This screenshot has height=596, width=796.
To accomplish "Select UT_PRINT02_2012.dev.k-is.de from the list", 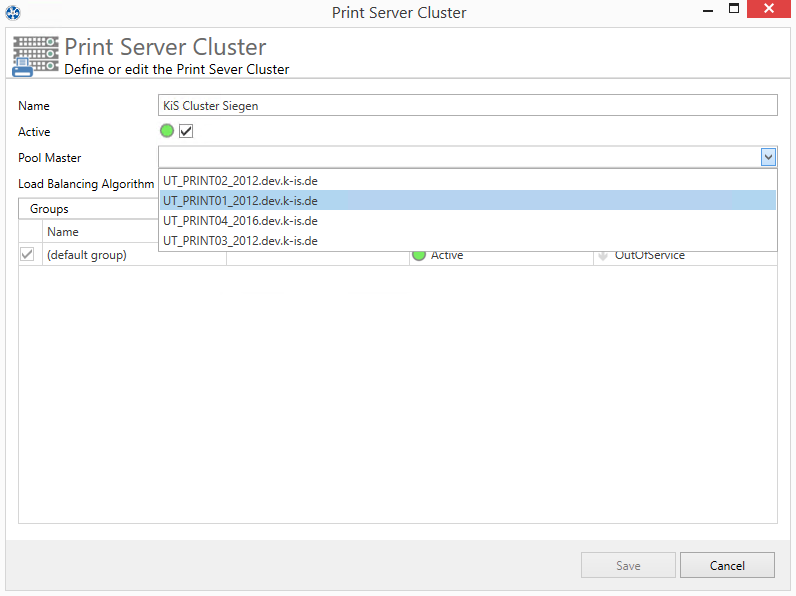I will [x=240, y=181].
